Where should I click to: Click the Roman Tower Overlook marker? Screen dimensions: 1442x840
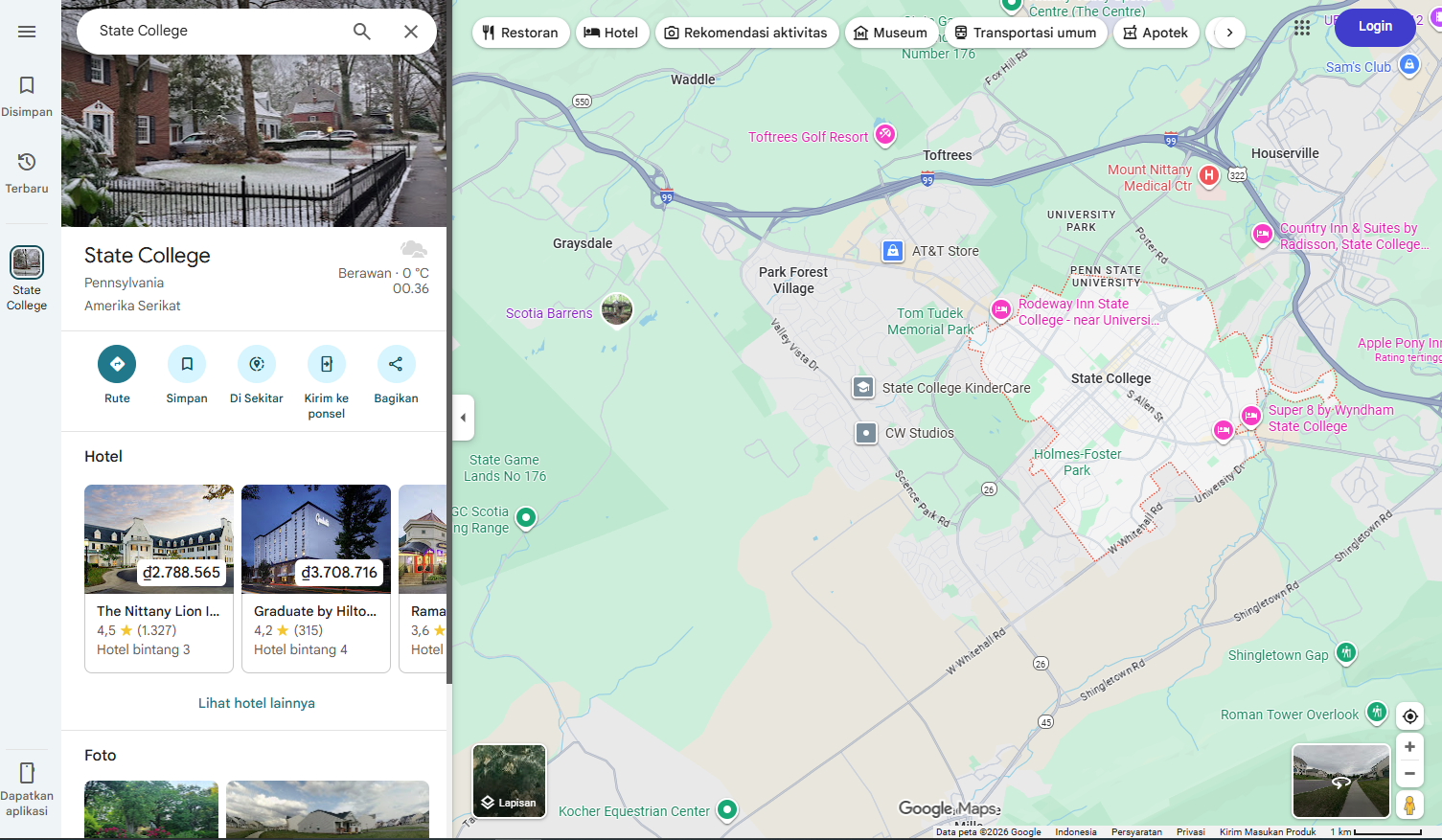click(1377, 712)
